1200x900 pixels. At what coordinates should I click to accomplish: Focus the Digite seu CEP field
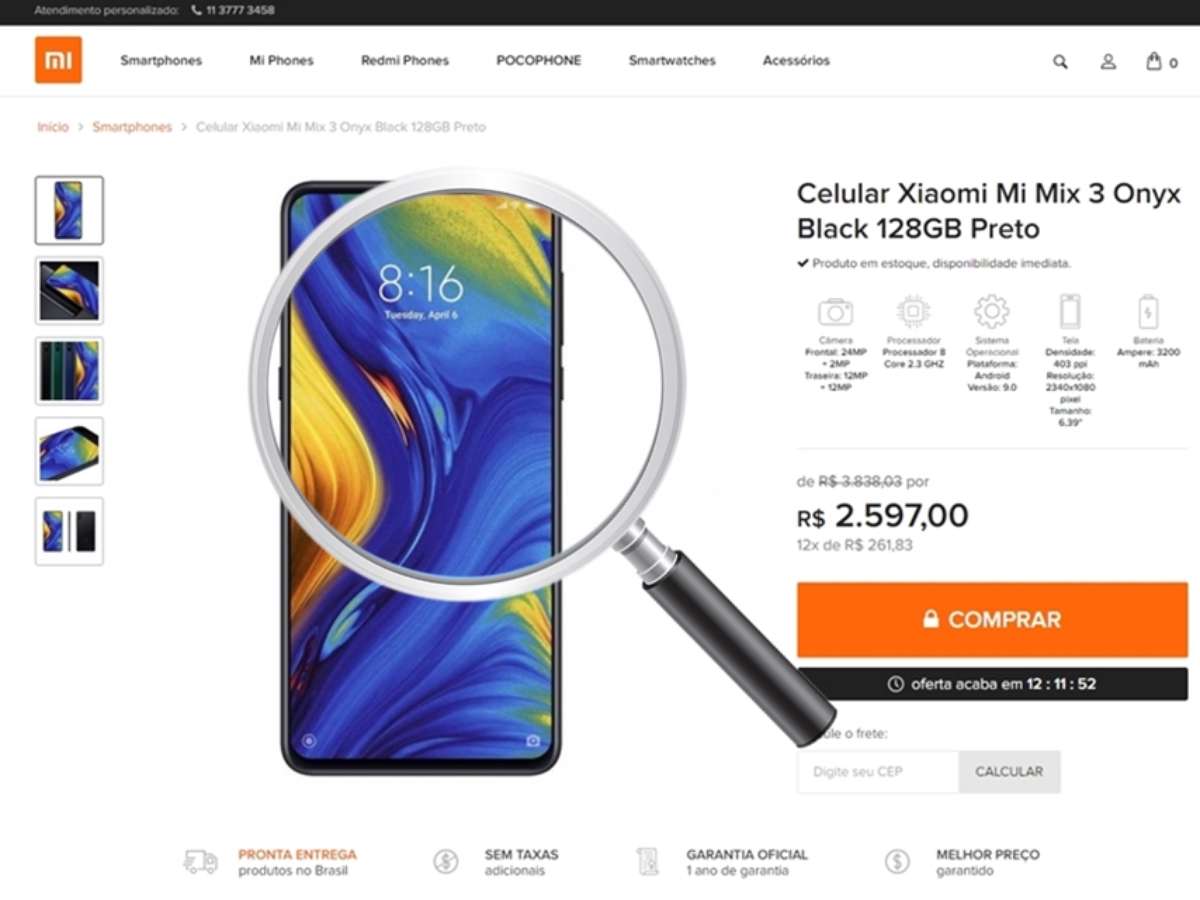point(878,772)
